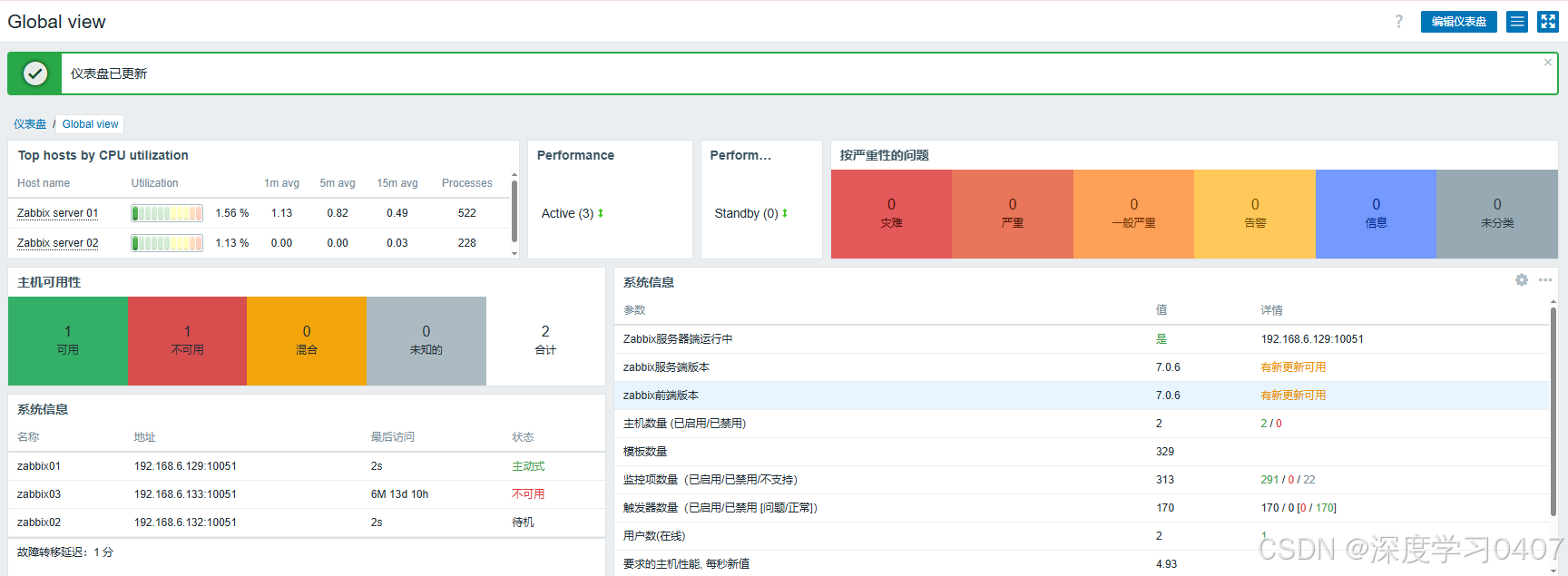
Task: Click the 合计 total hosts count
Action: [x=545, y=341]
